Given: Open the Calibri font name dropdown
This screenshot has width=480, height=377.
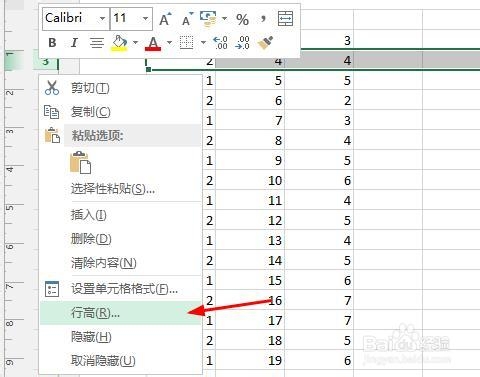Looking at the screenshot, I should (x=102, y=18).
